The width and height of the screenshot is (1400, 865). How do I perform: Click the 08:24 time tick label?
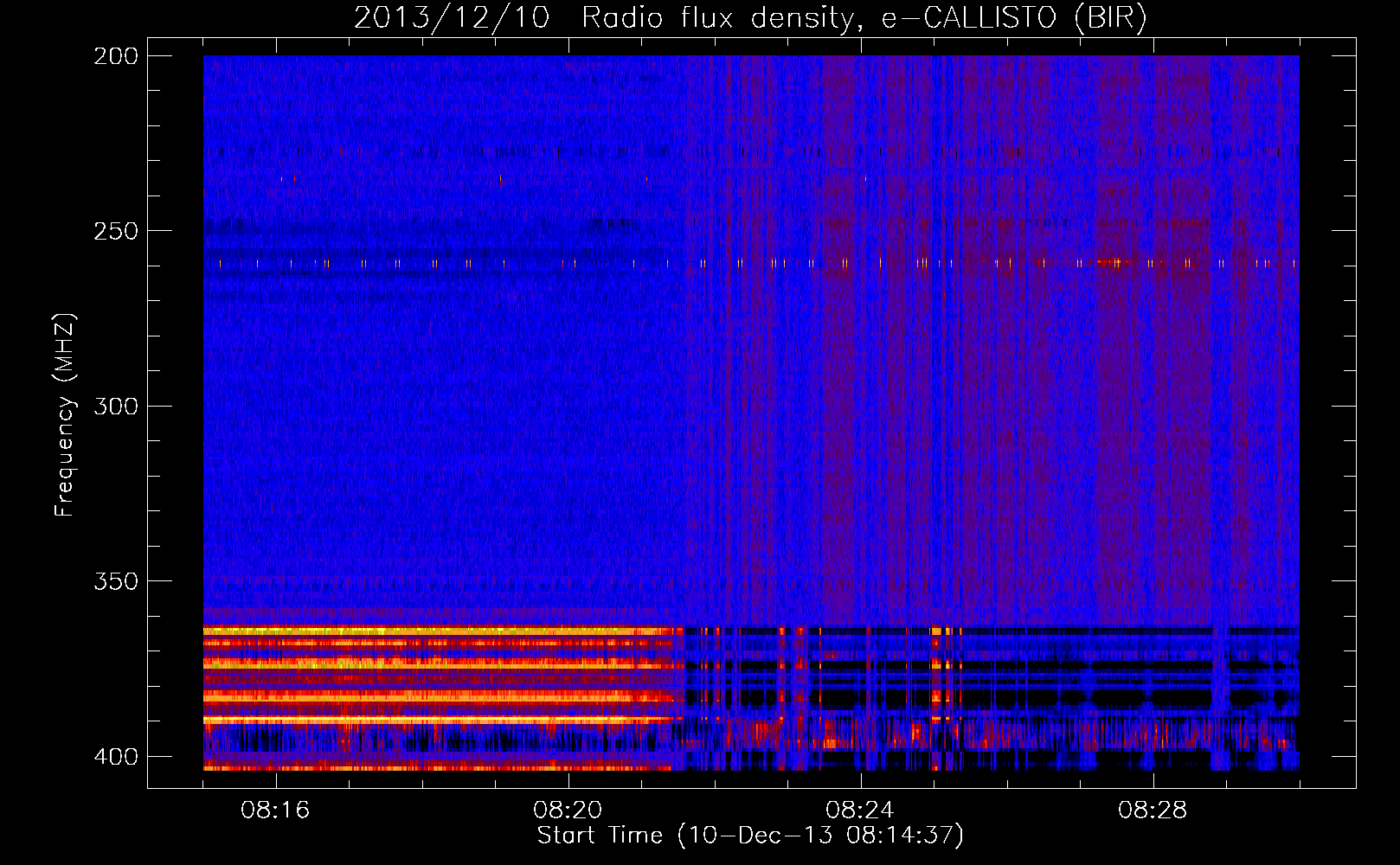tap(860, 811)
